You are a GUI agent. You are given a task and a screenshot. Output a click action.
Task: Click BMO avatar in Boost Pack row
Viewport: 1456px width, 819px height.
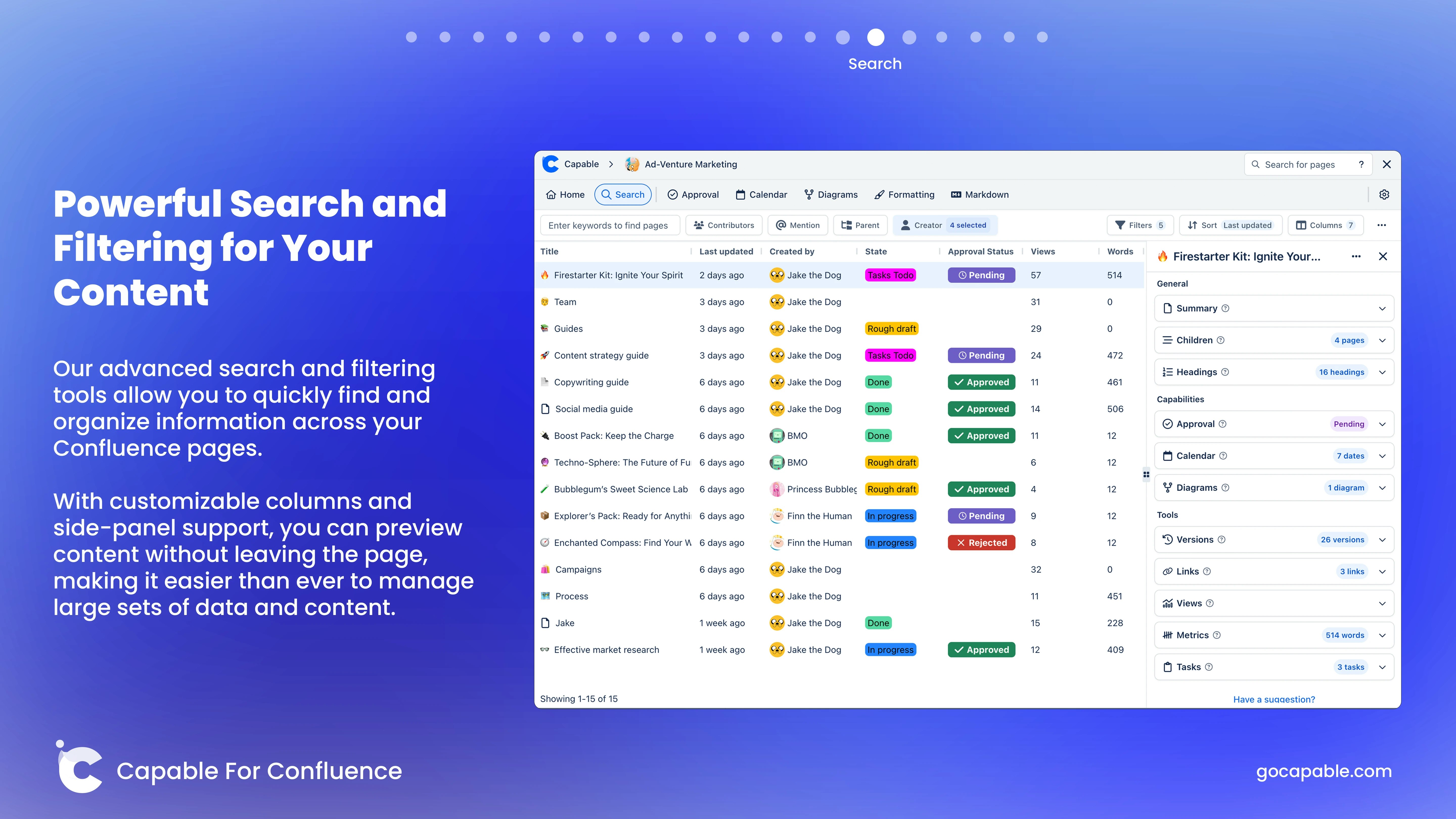777,436
